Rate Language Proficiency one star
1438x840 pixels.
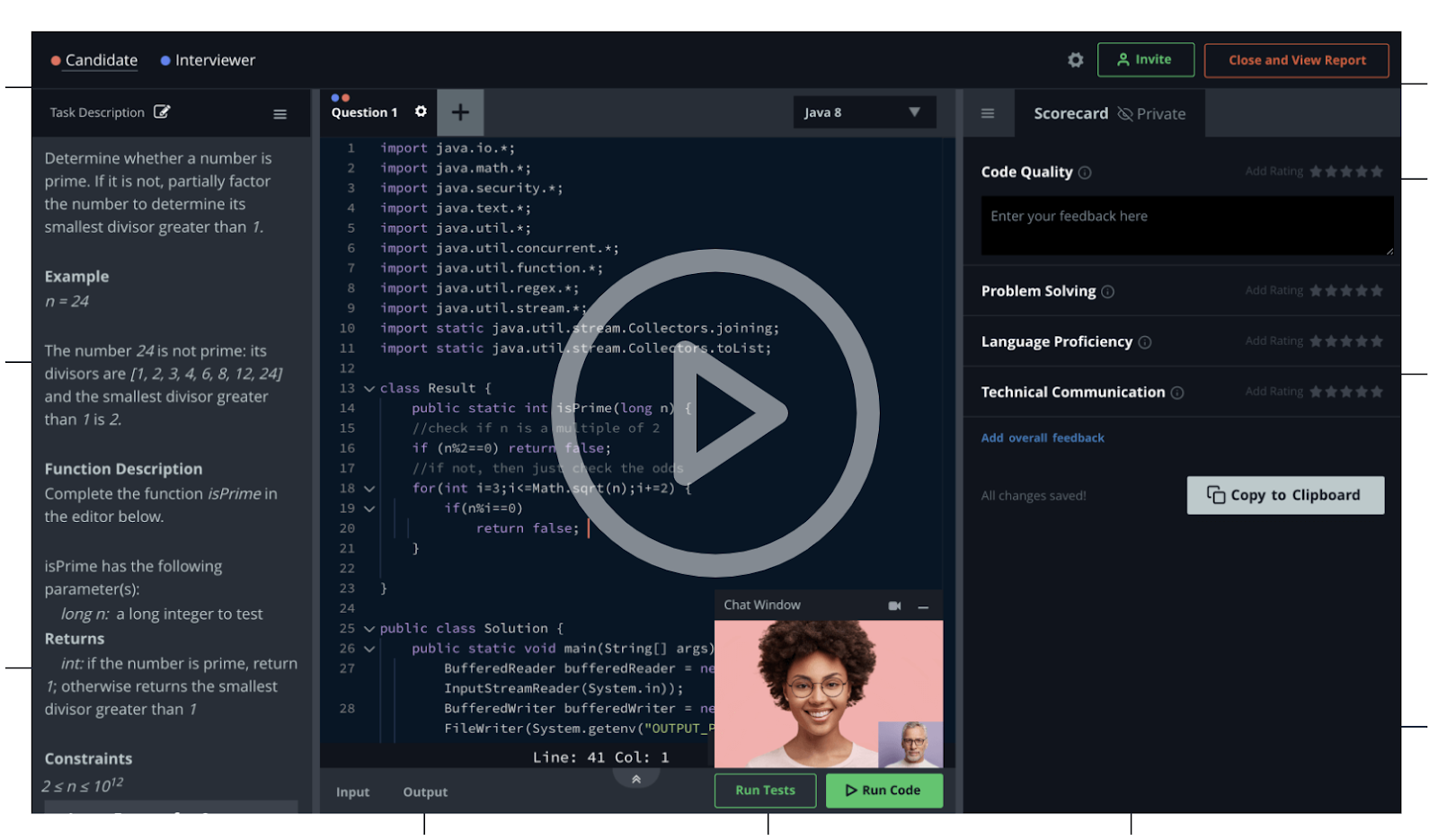1316,341
